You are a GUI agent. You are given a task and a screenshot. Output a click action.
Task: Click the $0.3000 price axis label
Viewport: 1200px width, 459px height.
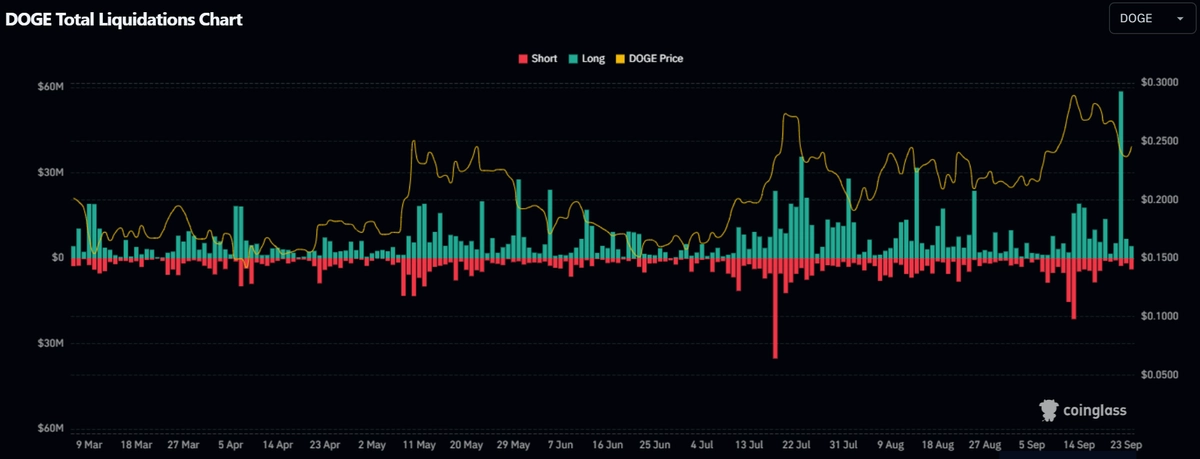[x=1158, y=82]
